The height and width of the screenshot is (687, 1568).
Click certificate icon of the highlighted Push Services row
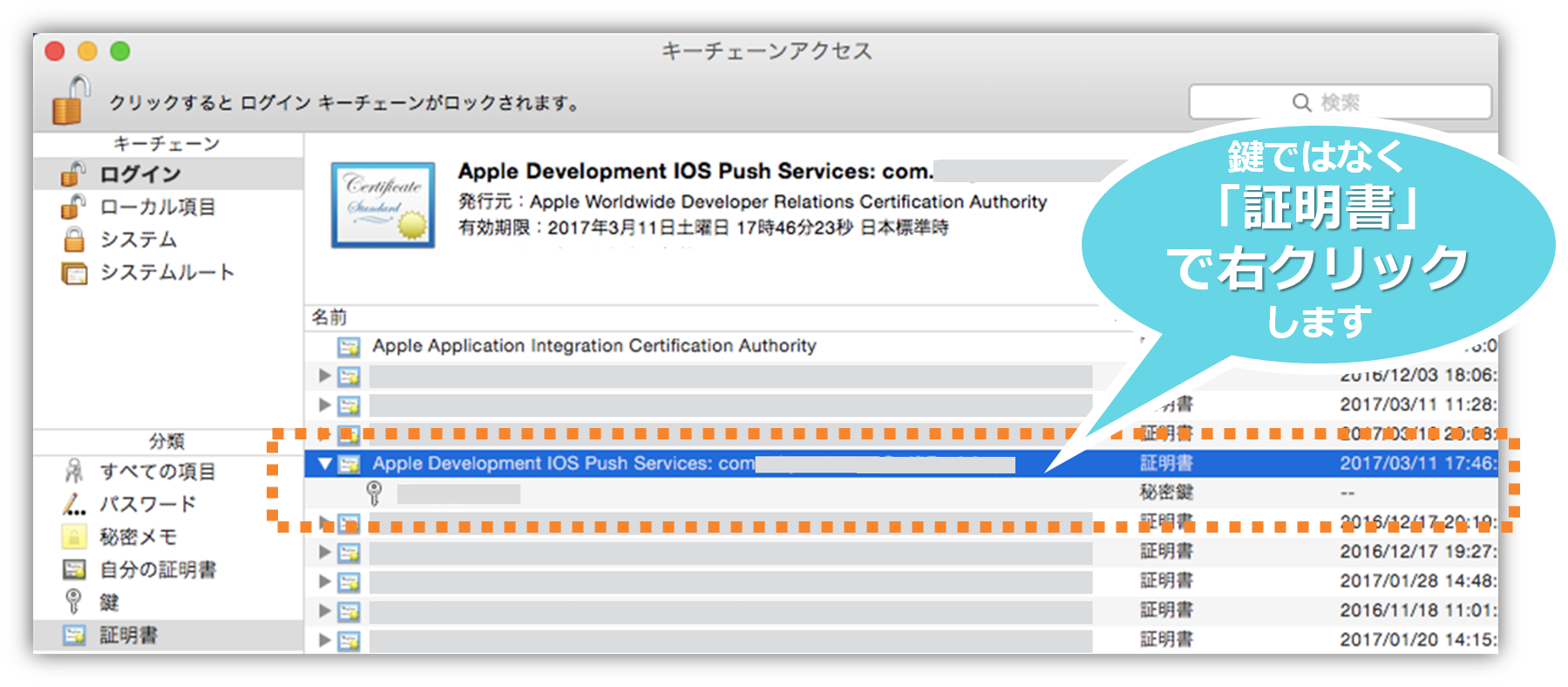click(x=349, y=464)
